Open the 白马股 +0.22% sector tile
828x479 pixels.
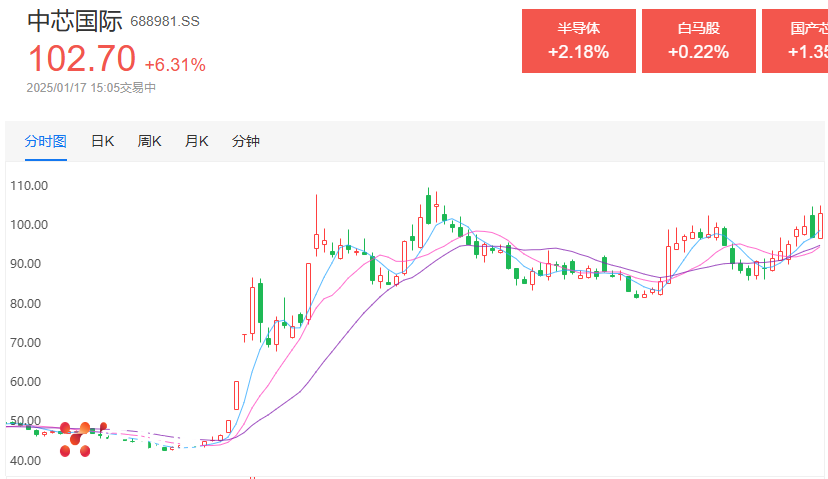coord(699,41)
